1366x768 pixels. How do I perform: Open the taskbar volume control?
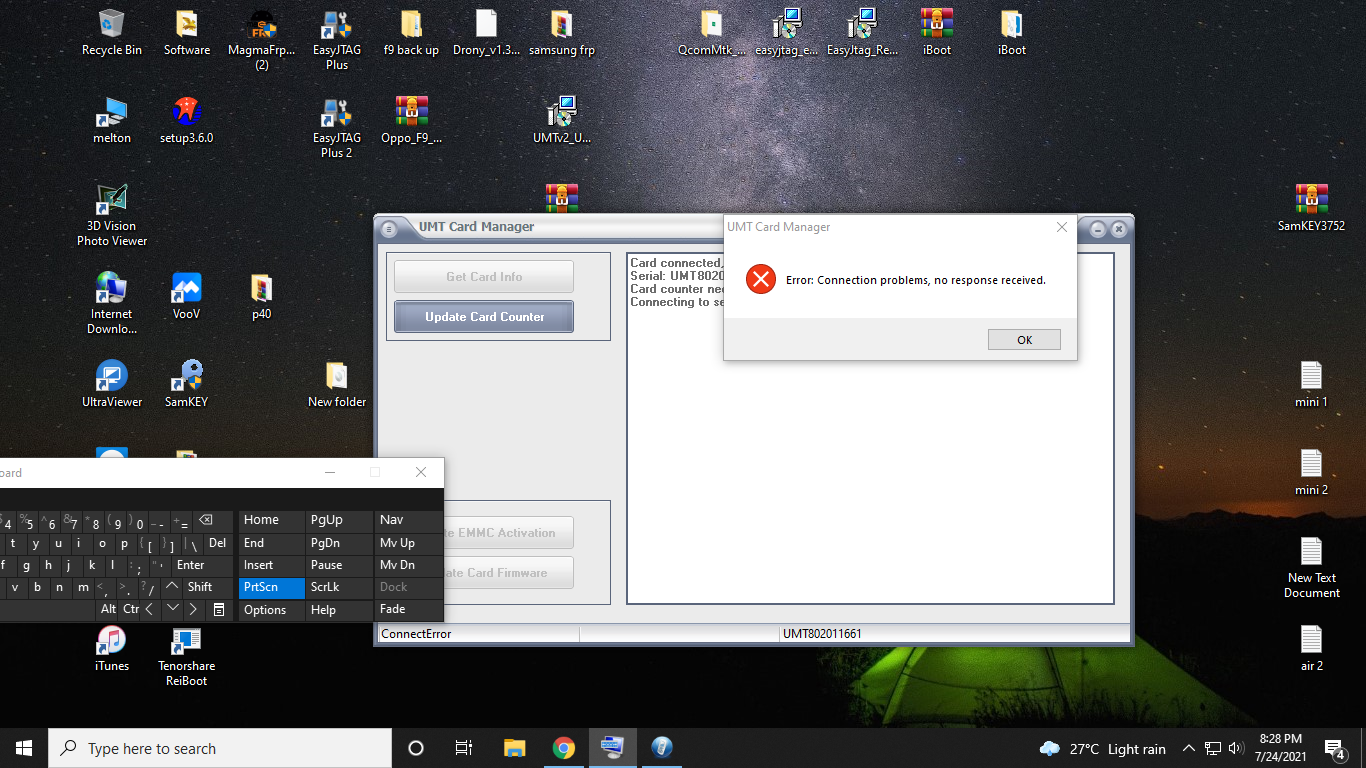(x=1236, y=748)
